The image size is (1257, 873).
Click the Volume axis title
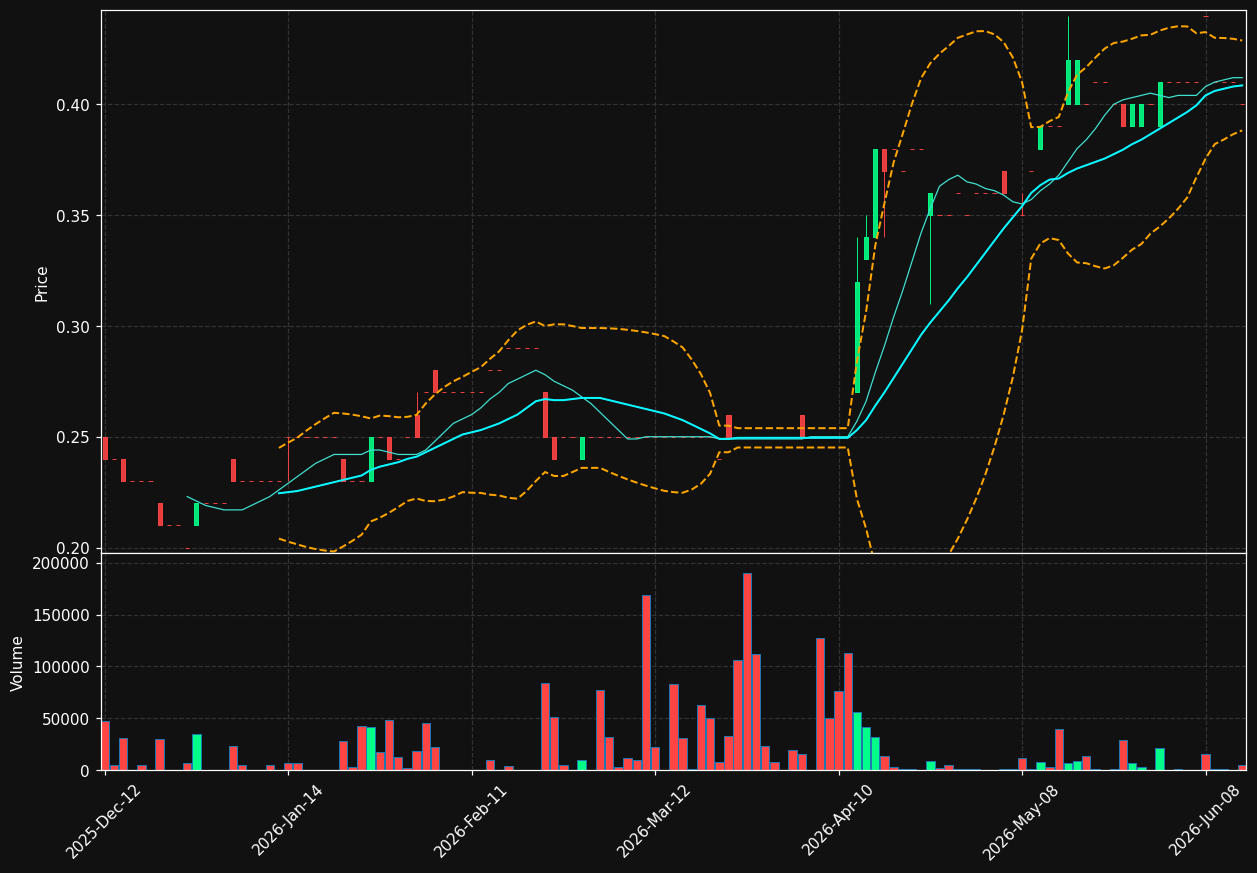(x=18, y=663)
